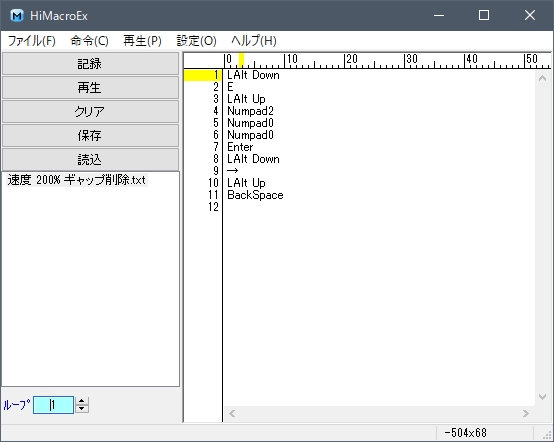Click the horizontal scrollbar left arrow

(232, 413)
